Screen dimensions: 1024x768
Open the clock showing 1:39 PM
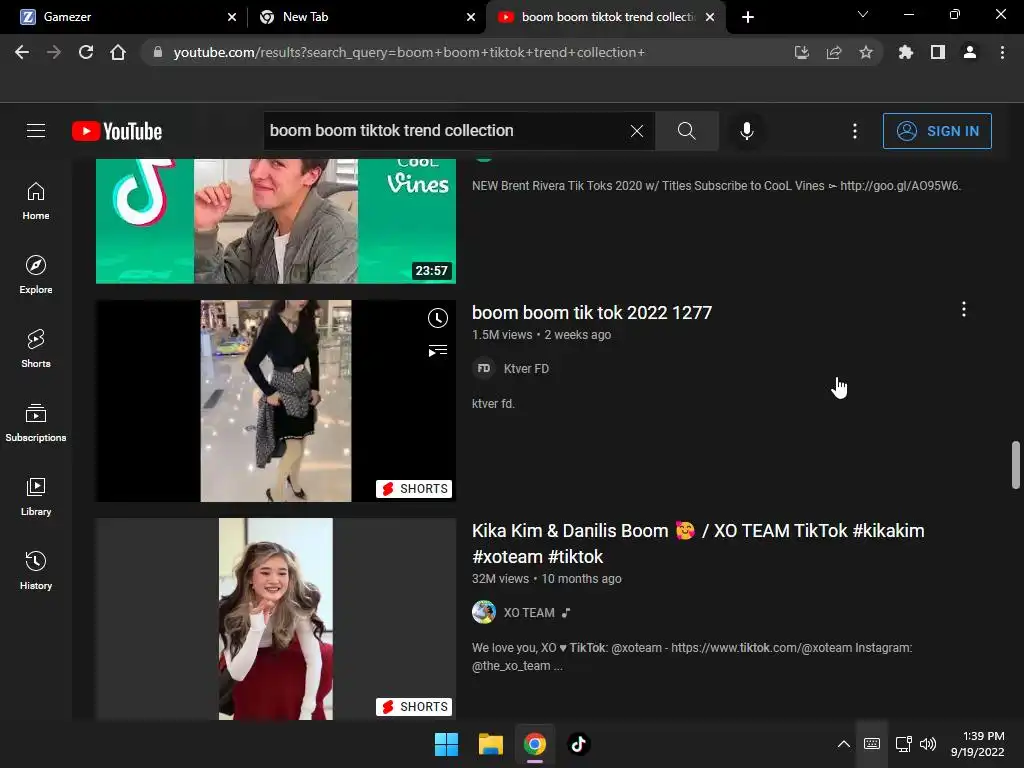978,744
